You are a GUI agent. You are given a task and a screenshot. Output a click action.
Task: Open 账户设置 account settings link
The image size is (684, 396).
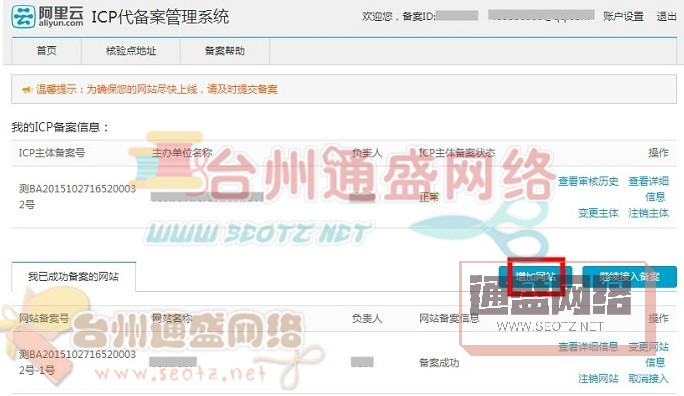click(x=623, y=17)
